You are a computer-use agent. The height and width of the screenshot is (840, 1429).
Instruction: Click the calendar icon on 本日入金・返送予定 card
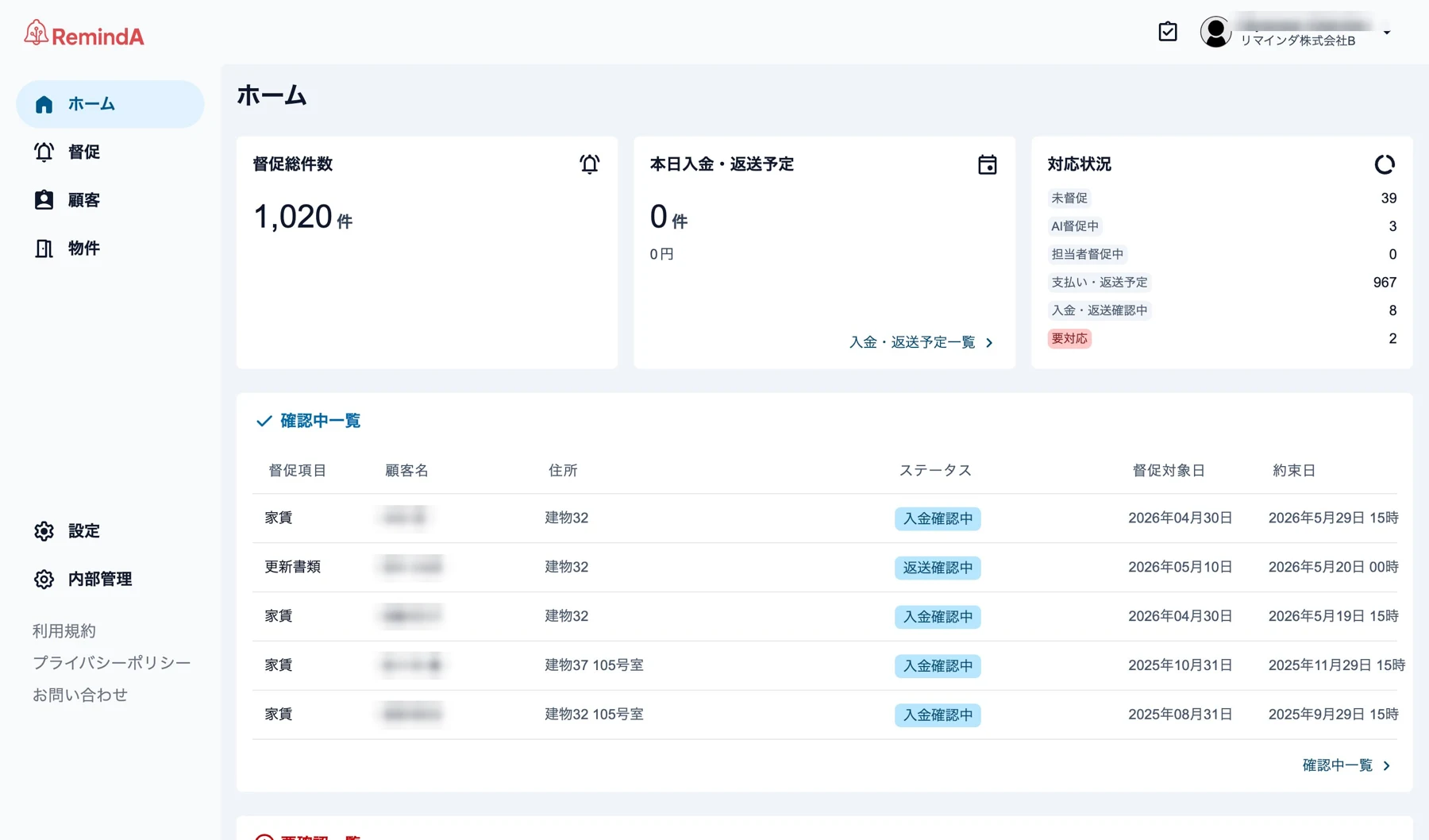click(987, 164)
